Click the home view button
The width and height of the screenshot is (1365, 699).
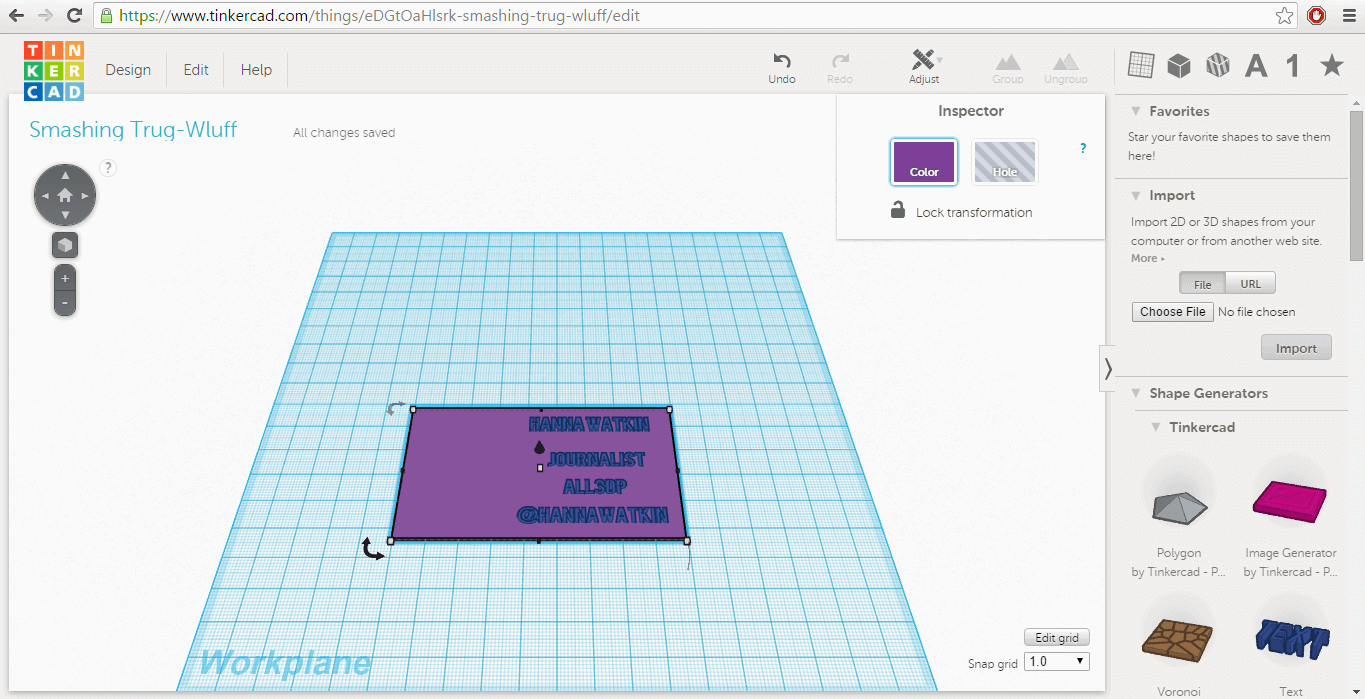(65, 195)
